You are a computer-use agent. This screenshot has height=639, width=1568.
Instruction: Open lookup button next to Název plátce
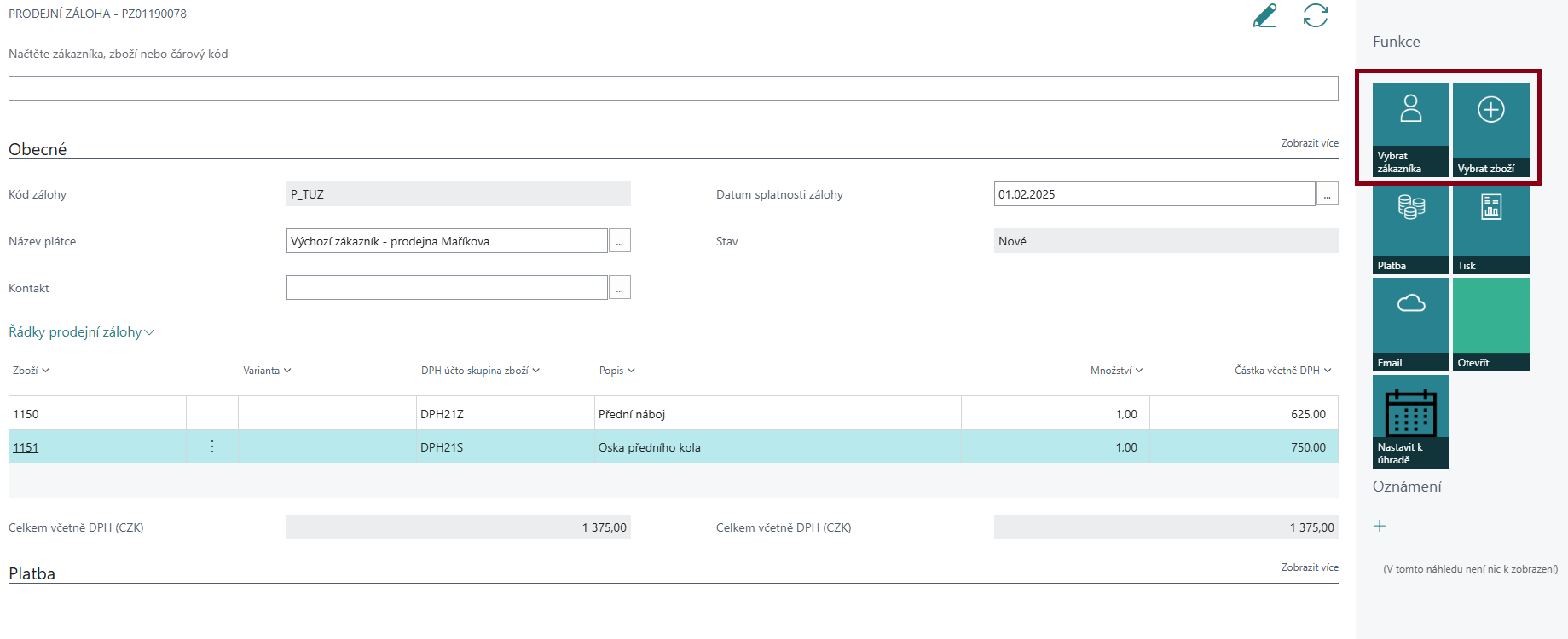[620, 241]
